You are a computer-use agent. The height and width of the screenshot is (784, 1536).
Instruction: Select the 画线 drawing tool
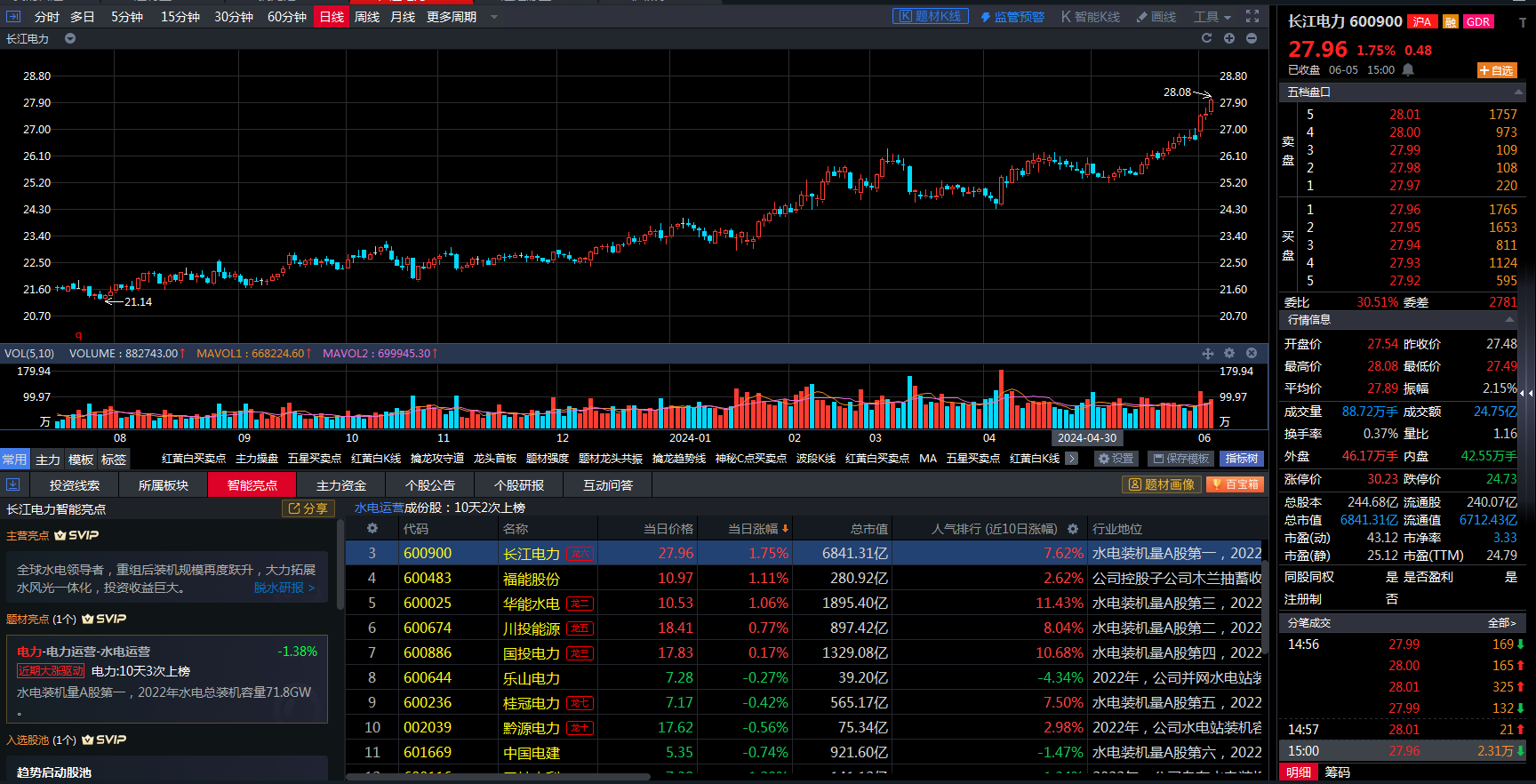1156,17
